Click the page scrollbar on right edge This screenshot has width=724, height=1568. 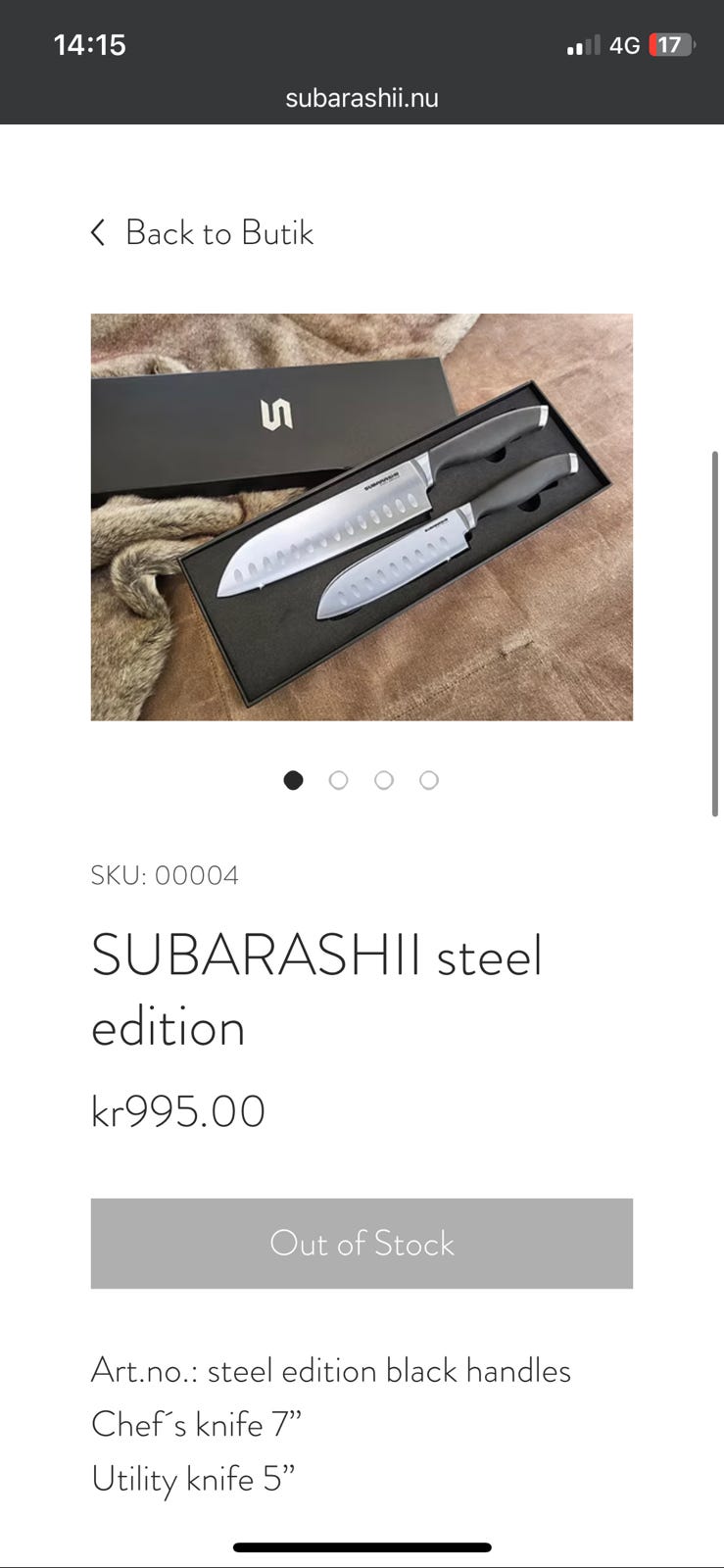(715, 634)
